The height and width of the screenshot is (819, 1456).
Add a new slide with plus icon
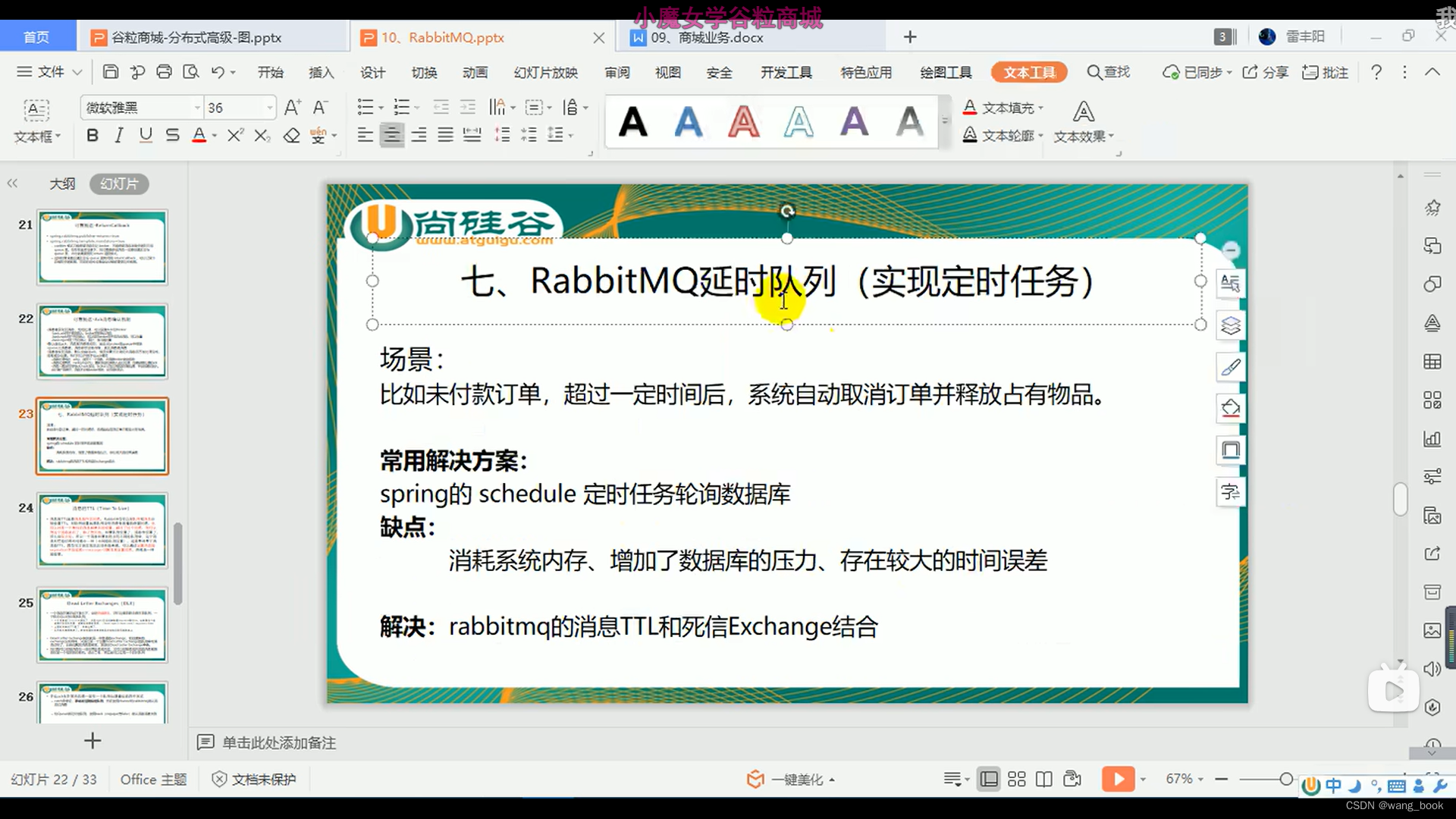coord(93,740)
